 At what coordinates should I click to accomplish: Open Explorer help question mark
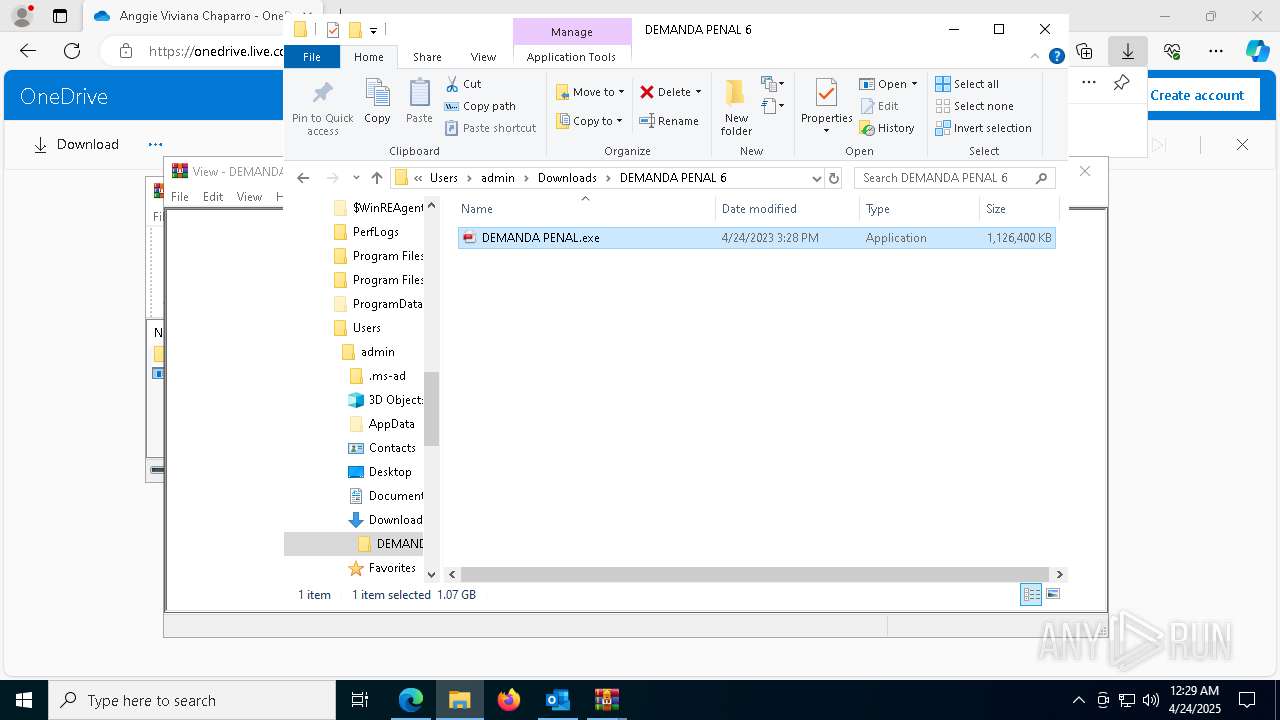tap(1056, 57)
